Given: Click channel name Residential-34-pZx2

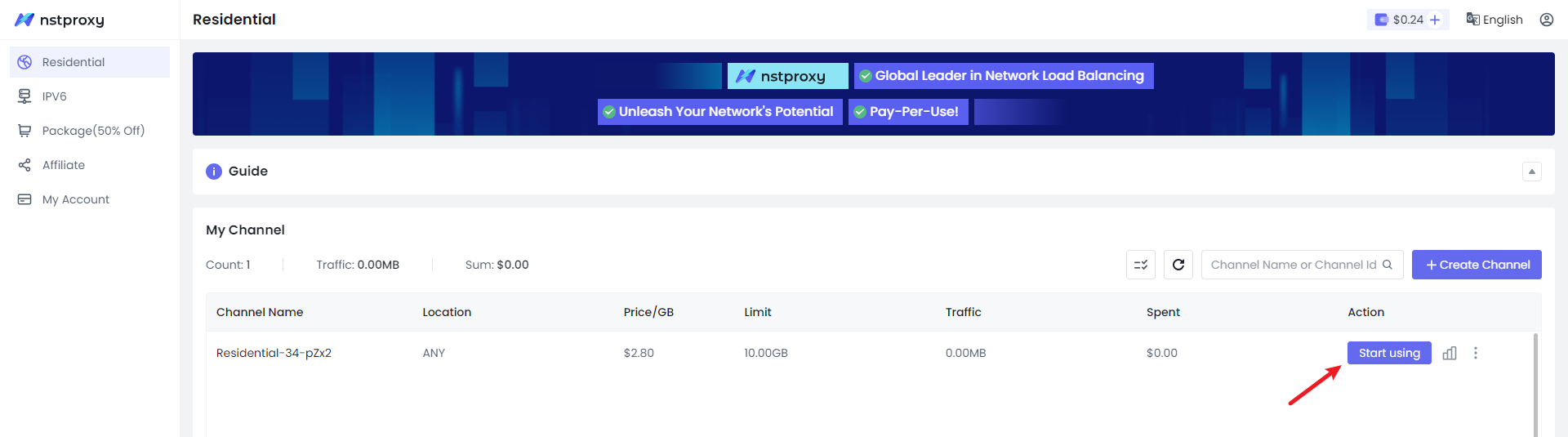Looking at the screenshot, I should [x=274, y=353].
